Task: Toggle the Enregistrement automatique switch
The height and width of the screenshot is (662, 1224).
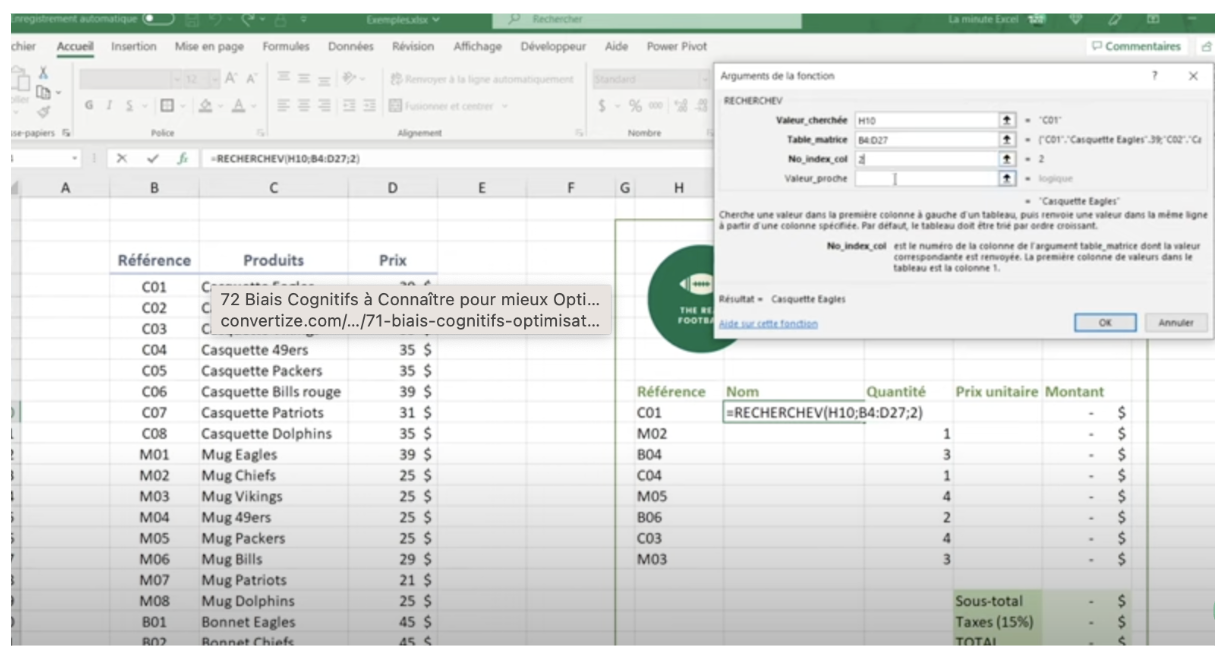Action: 158,19
